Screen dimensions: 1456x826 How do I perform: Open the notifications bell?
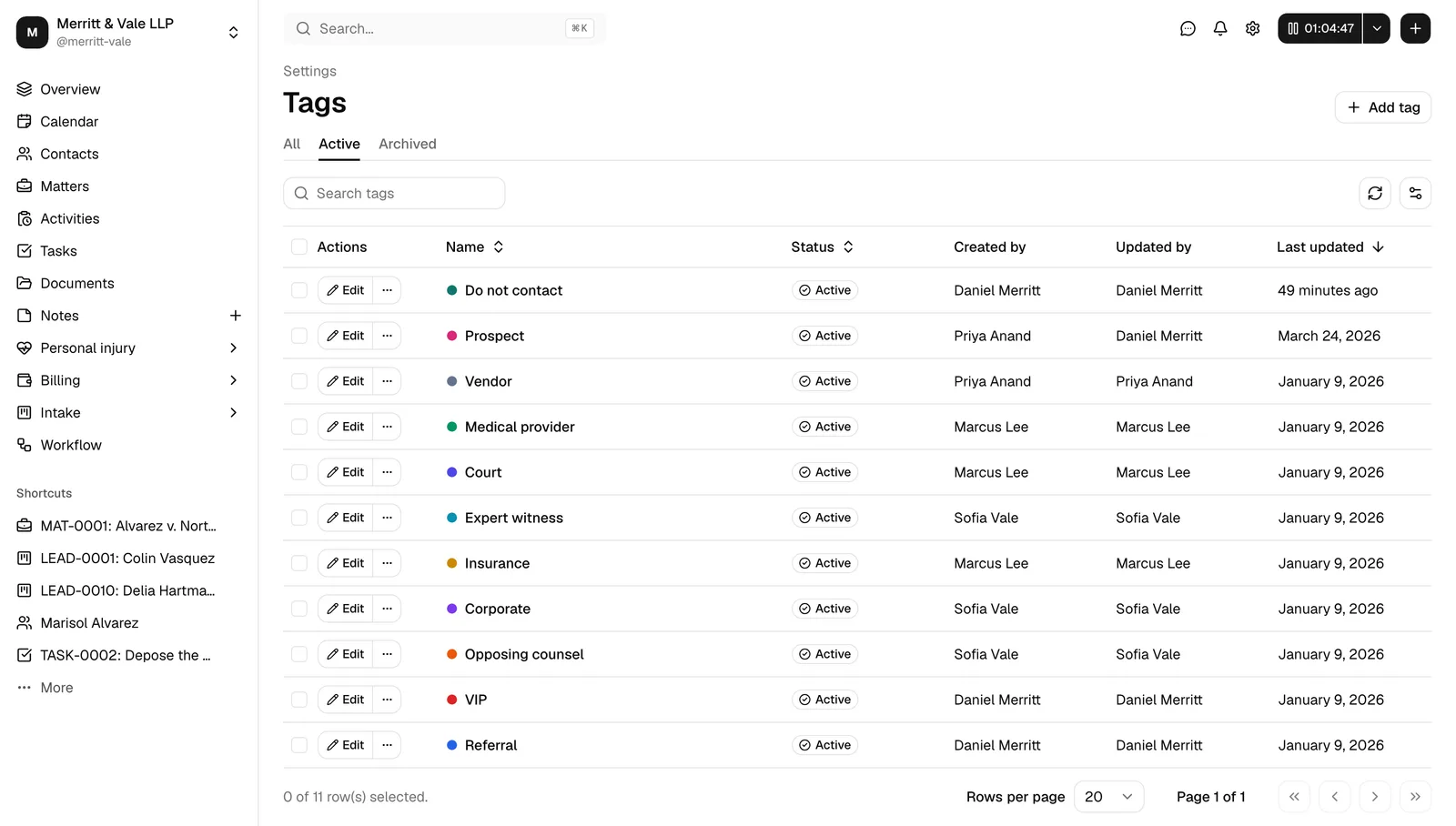coord(1220,28)
